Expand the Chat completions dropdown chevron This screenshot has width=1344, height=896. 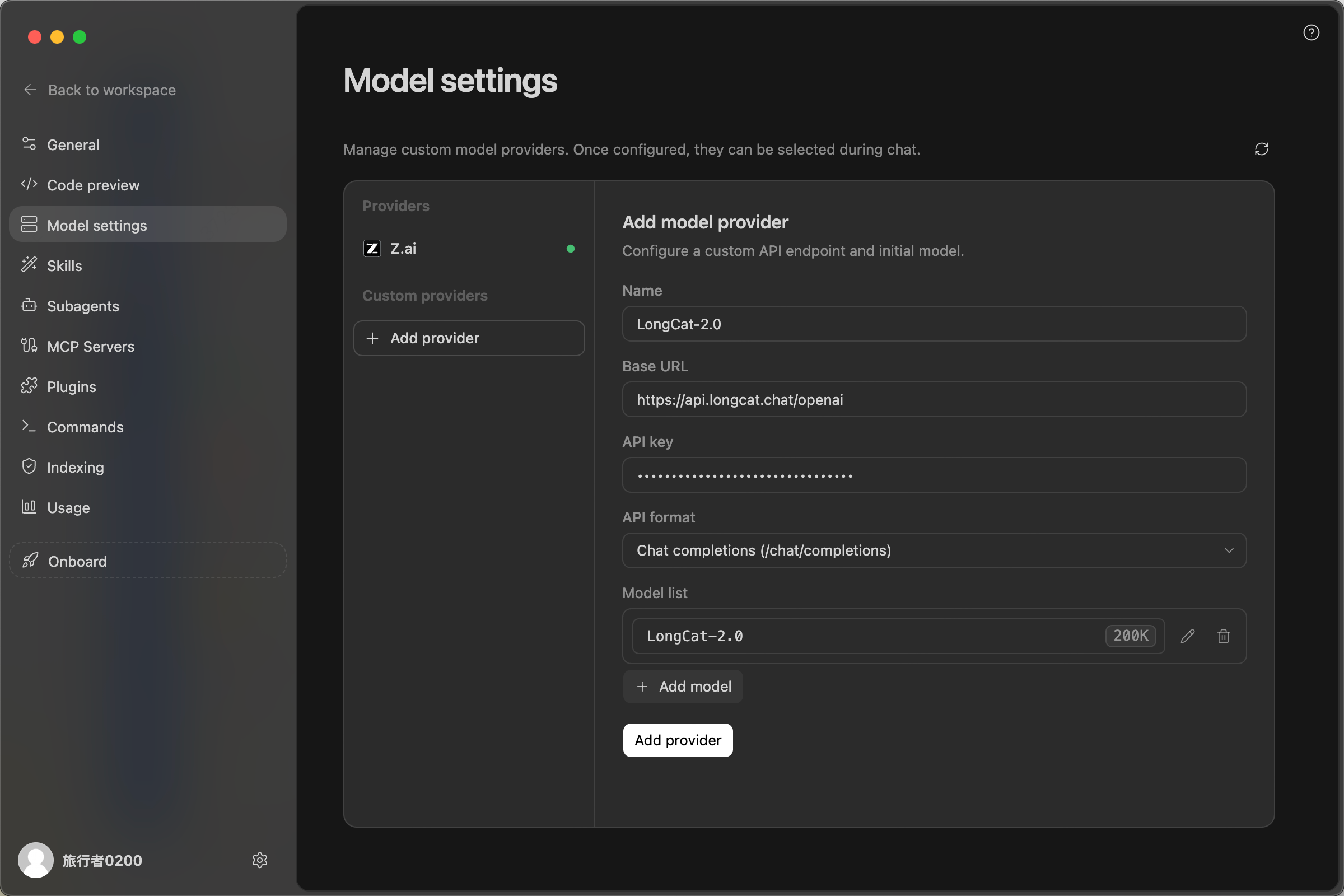[1229, 550]
